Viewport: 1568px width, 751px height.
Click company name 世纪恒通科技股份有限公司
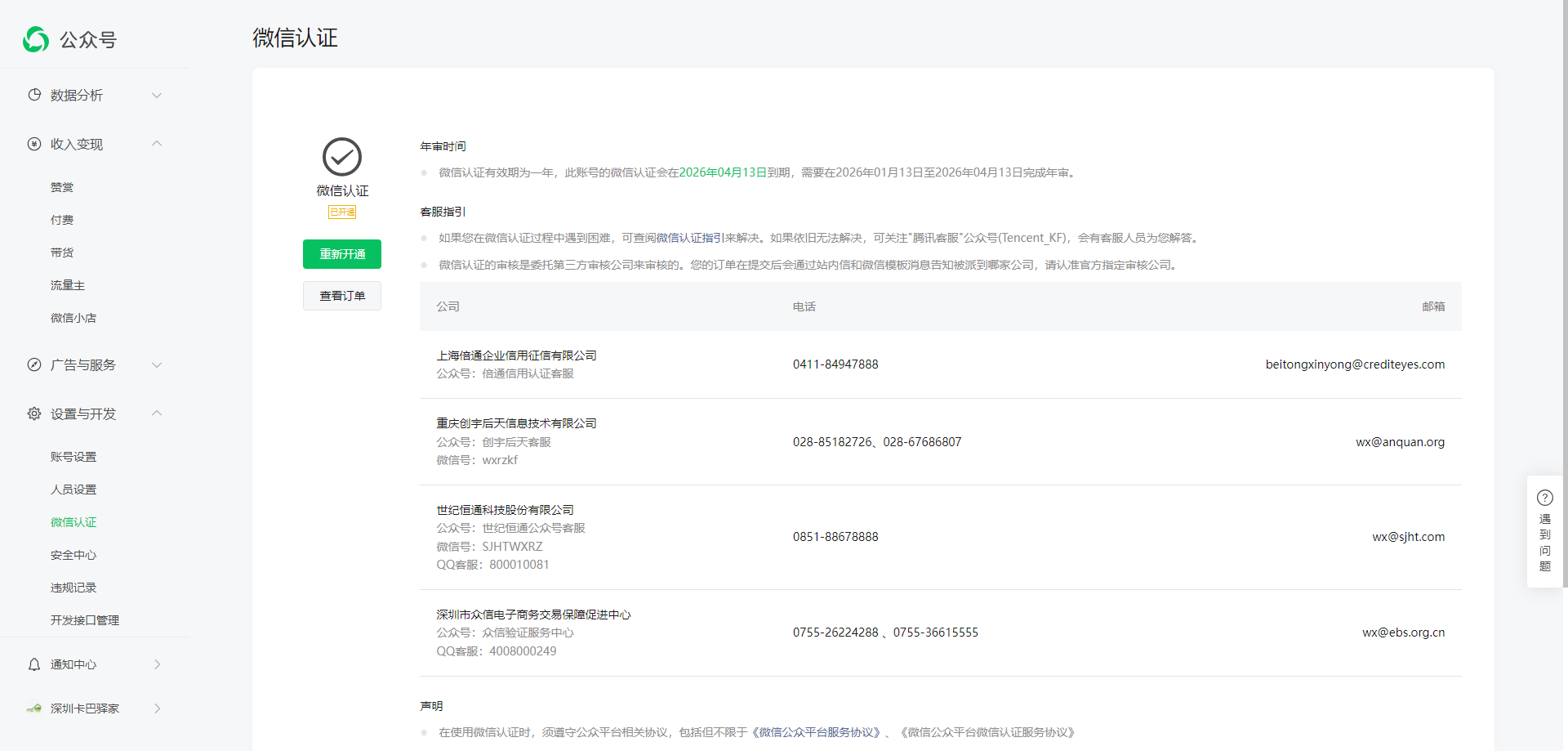click(505, 510)
